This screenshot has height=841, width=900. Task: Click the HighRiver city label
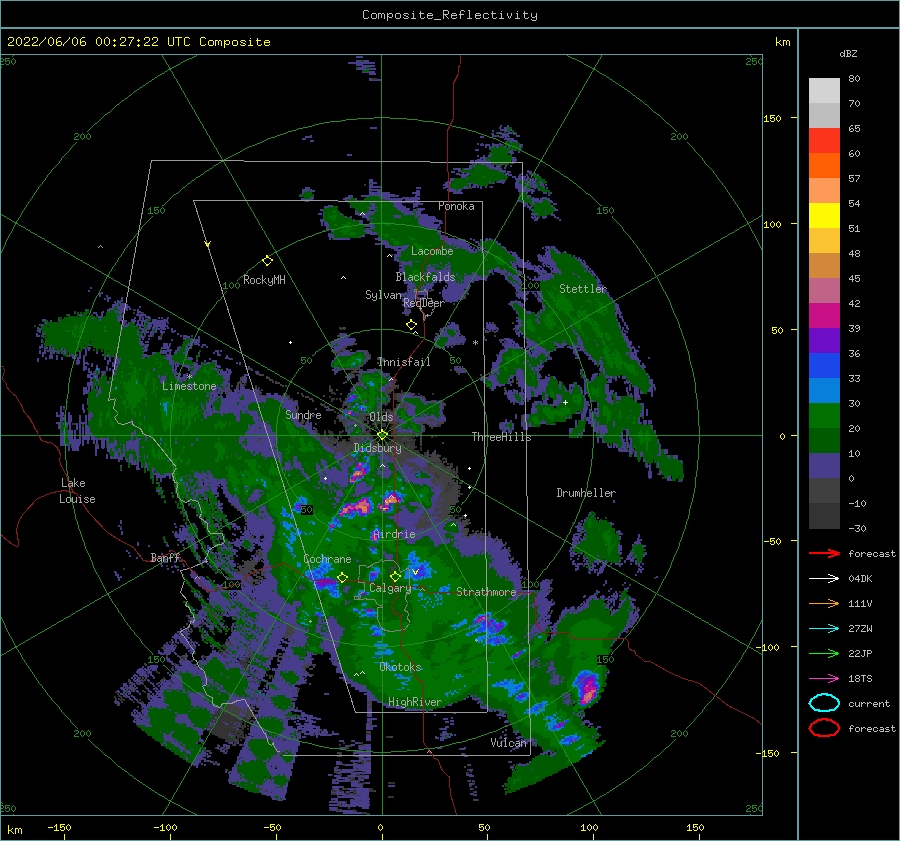[415, 702]
